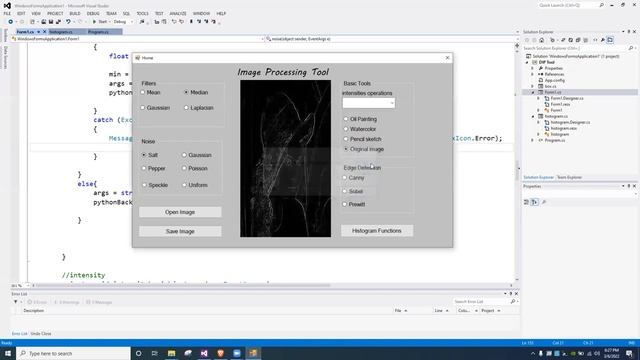Viewport: 640px width, 360px height.
Task: Click the Preview Selected Items icon in Solution Explorer
Action: [x=610, y=40]
